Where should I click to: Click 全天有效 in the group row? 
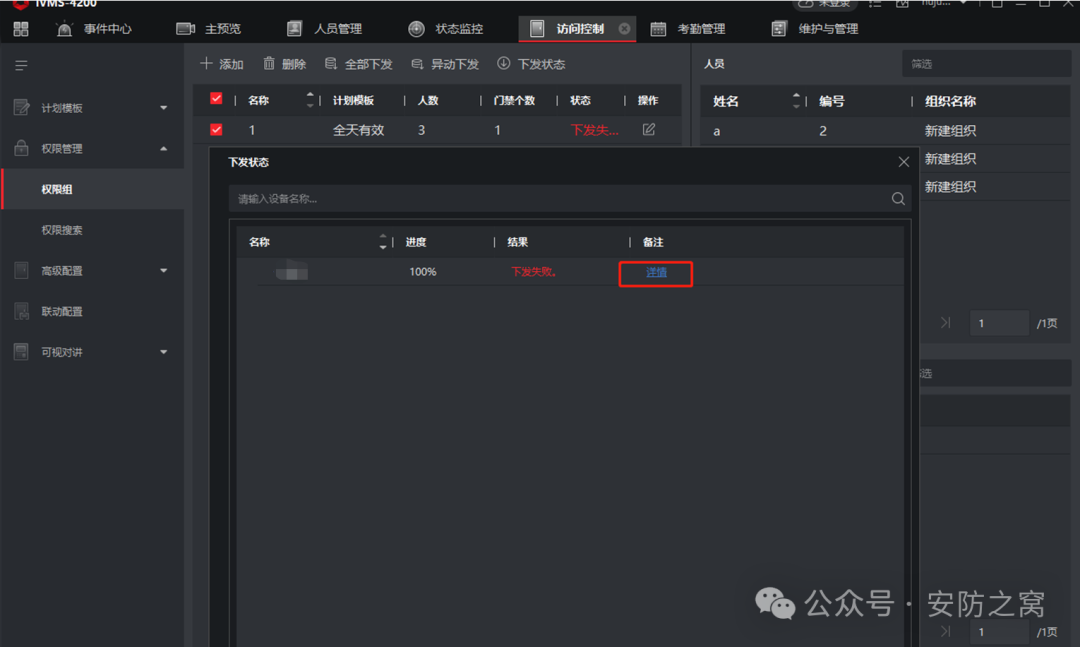coord(358,130)
